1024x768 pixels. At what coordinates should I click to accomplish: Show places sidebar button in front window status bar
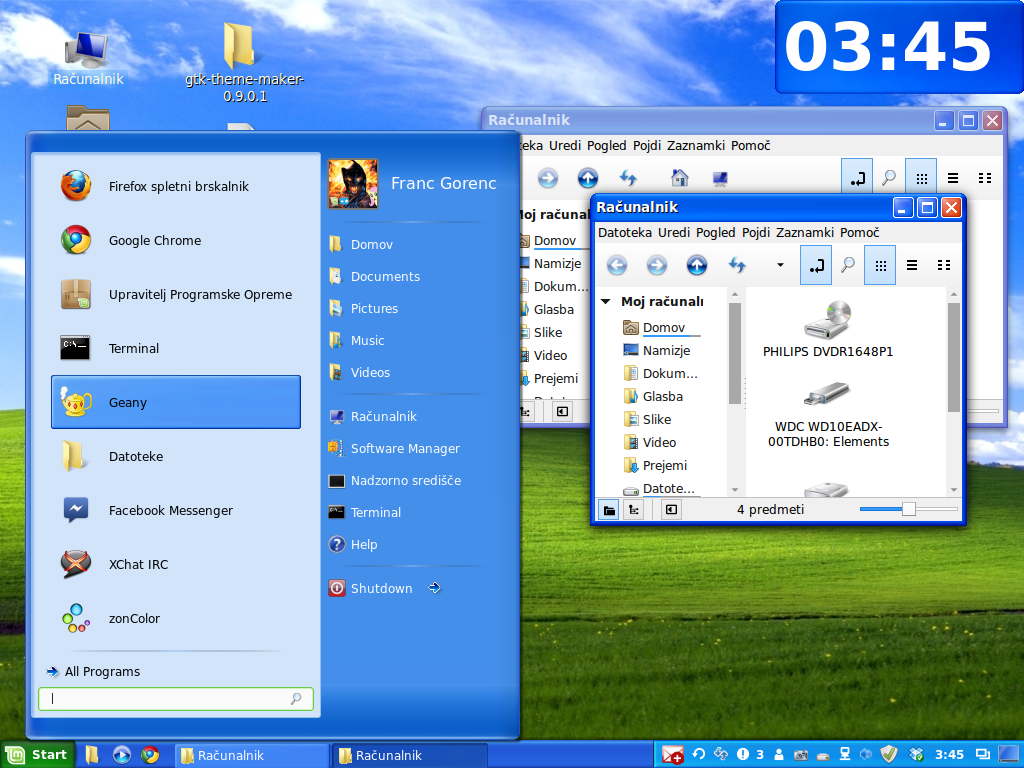tap(609, 510)
